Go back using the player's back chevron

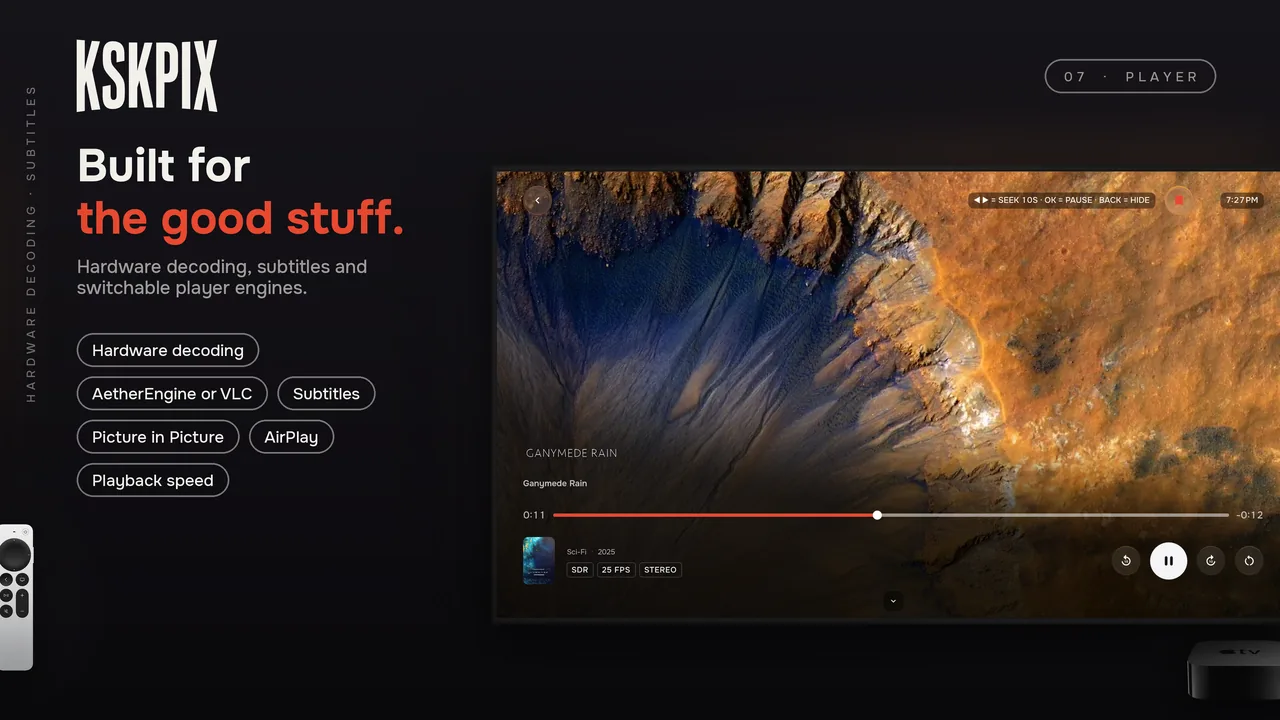[537, 200]
